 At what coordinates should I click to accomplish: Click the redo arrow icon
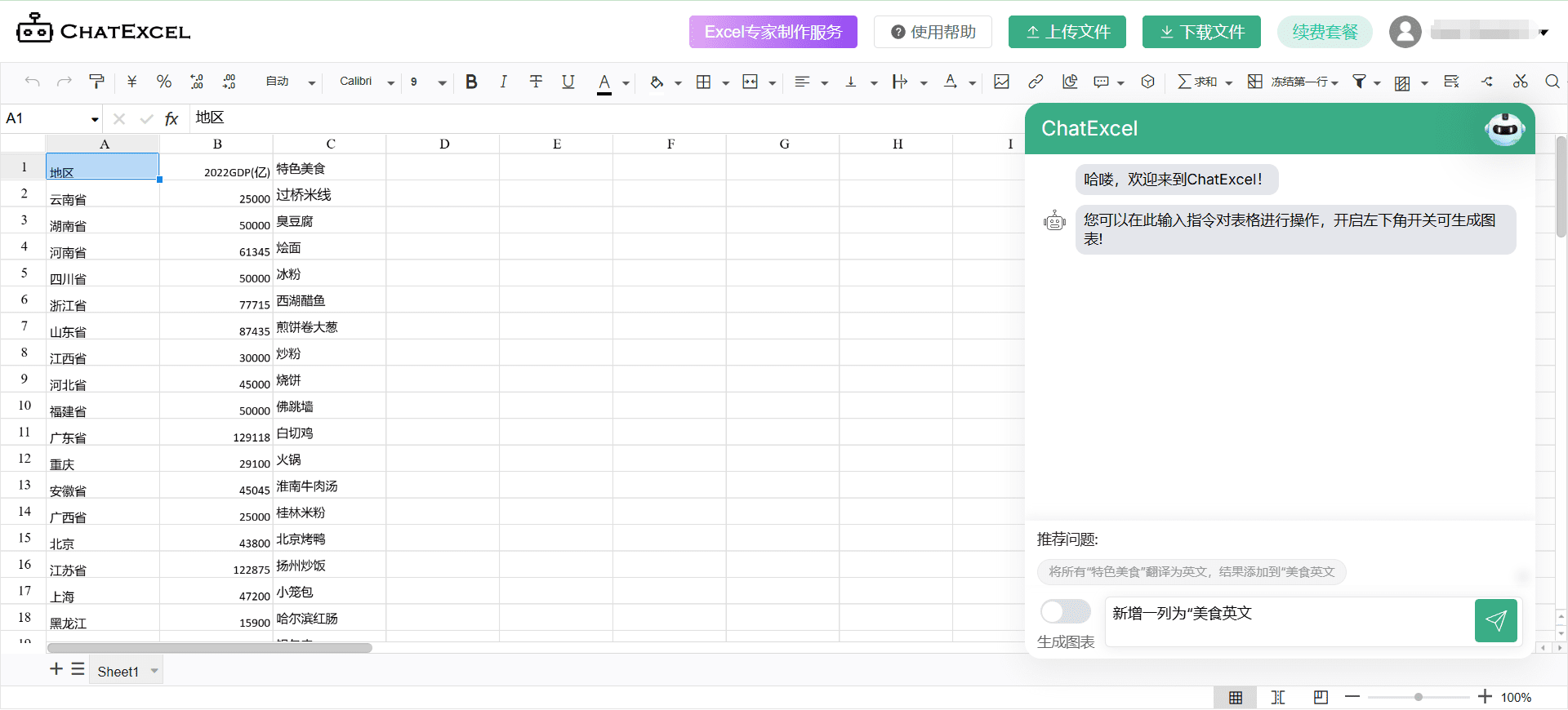tap(64, 82)
